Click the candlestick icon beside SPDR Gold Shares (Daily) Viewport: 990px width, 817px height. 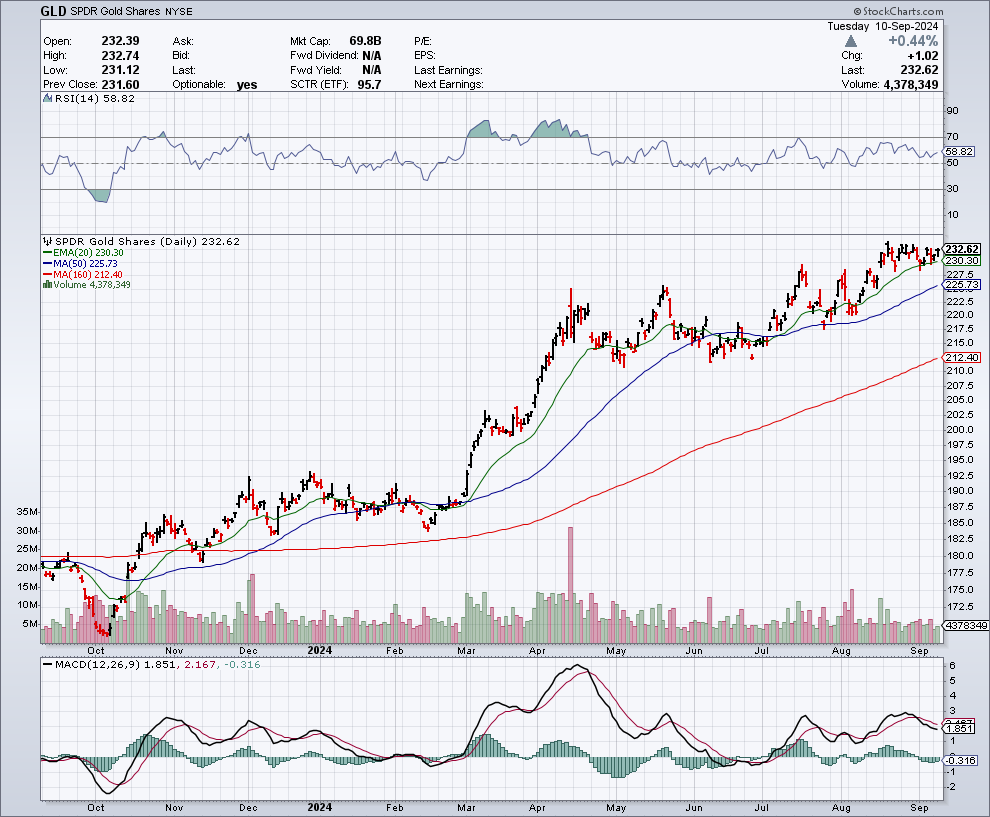pyautogui.click(x=46, y=241)
